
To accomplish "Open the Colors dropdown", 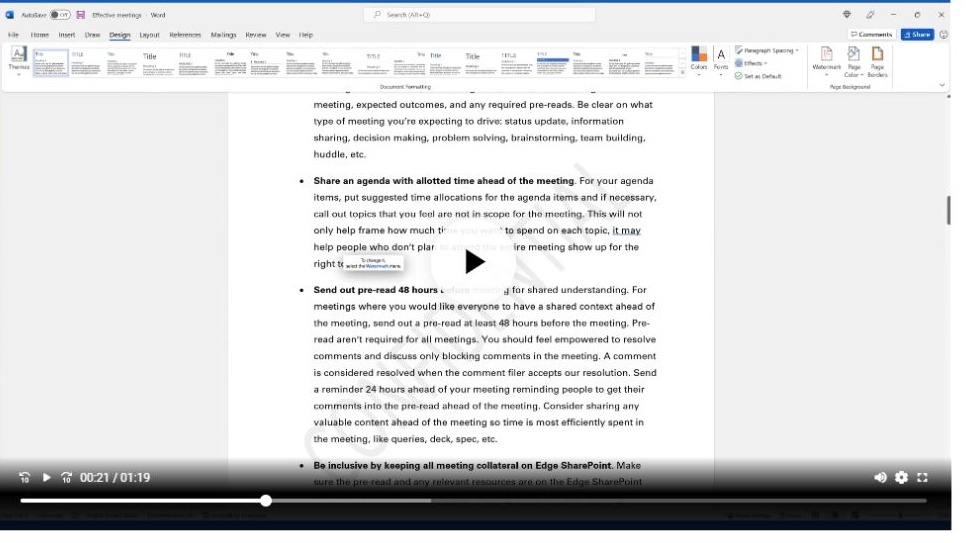I will 699,60.
